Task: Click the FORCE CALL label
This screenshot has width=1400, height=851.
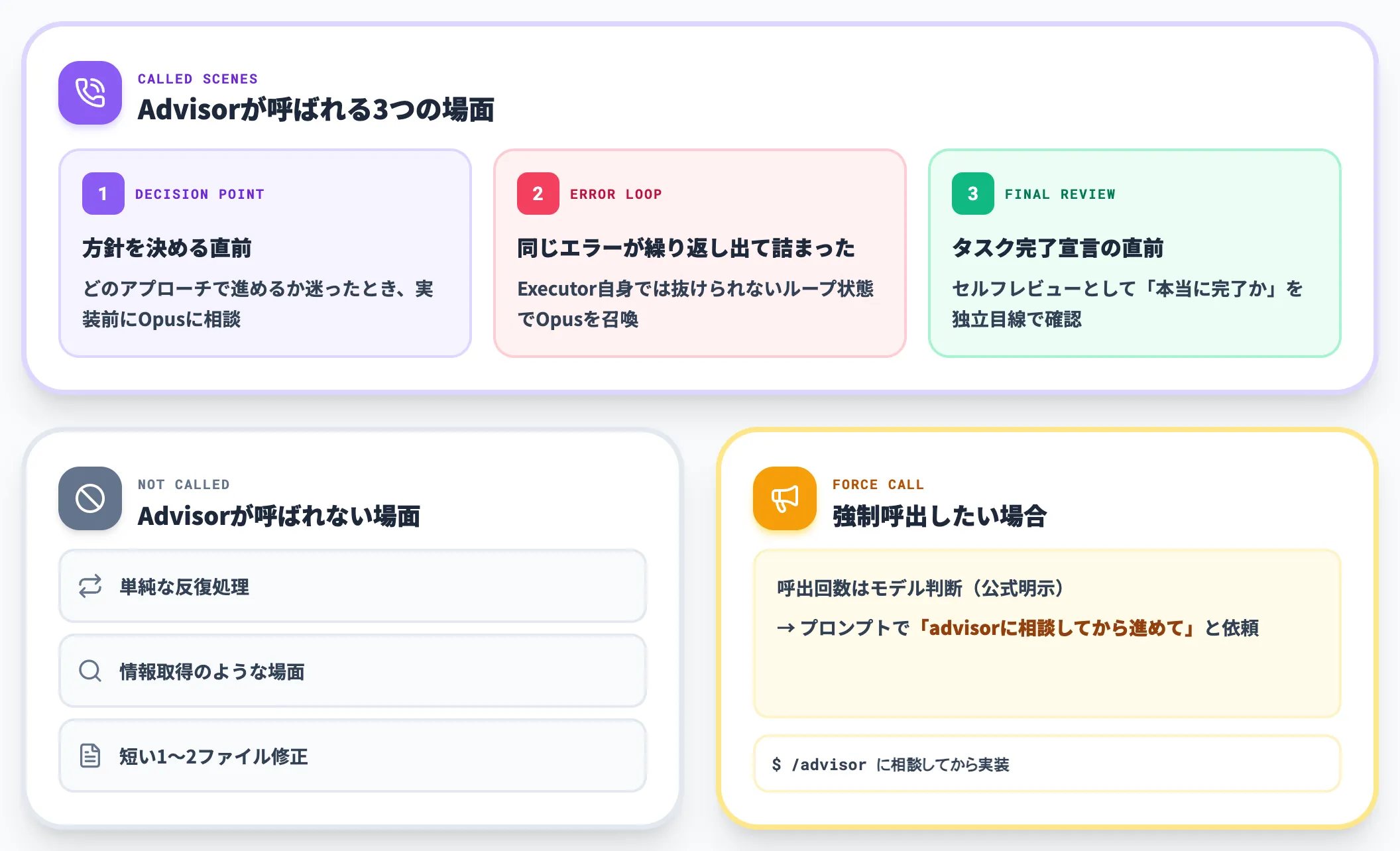Action: point(878,484)
